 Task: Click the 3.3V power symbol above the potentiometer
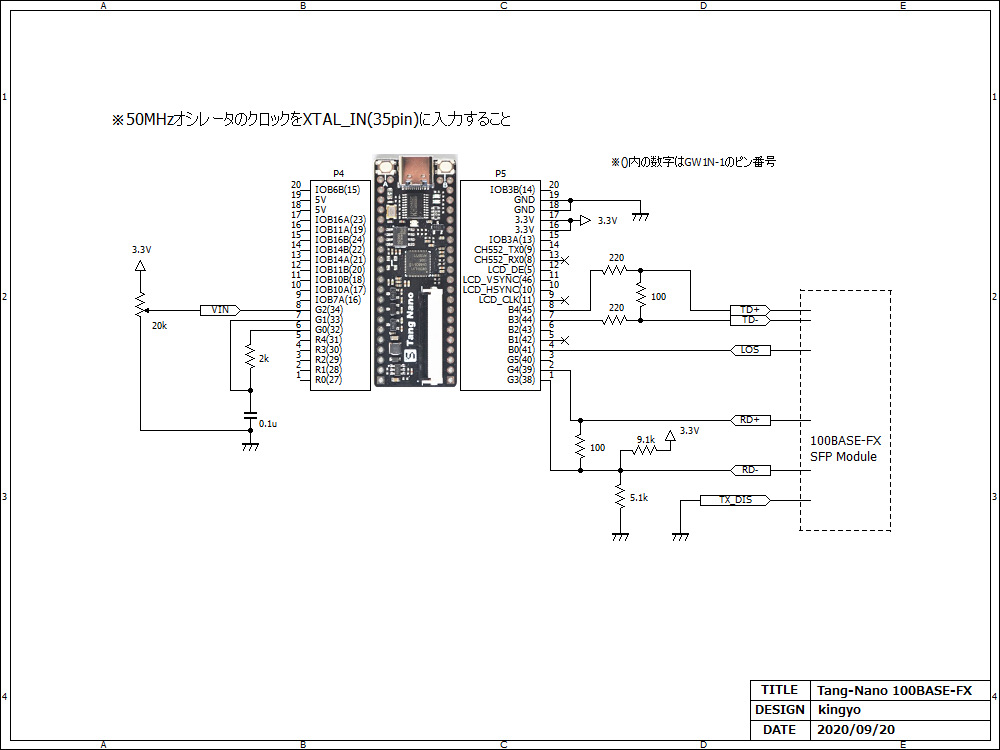click(x=141, y=265)
